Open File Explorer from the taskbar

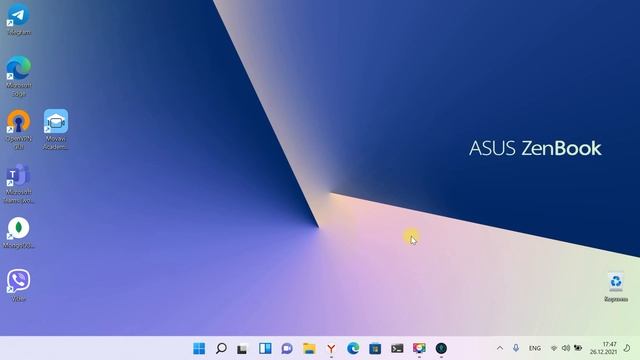(x=309, y=348)
